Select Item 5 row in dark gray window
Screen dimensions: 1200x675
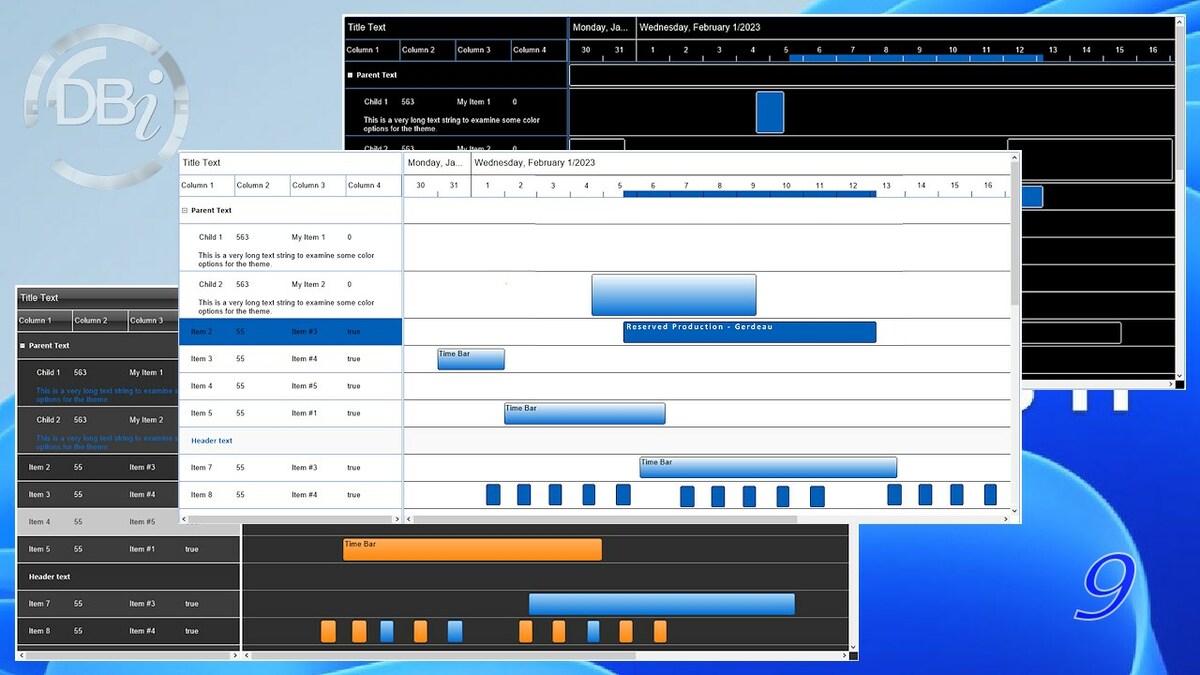pos(128,549)
